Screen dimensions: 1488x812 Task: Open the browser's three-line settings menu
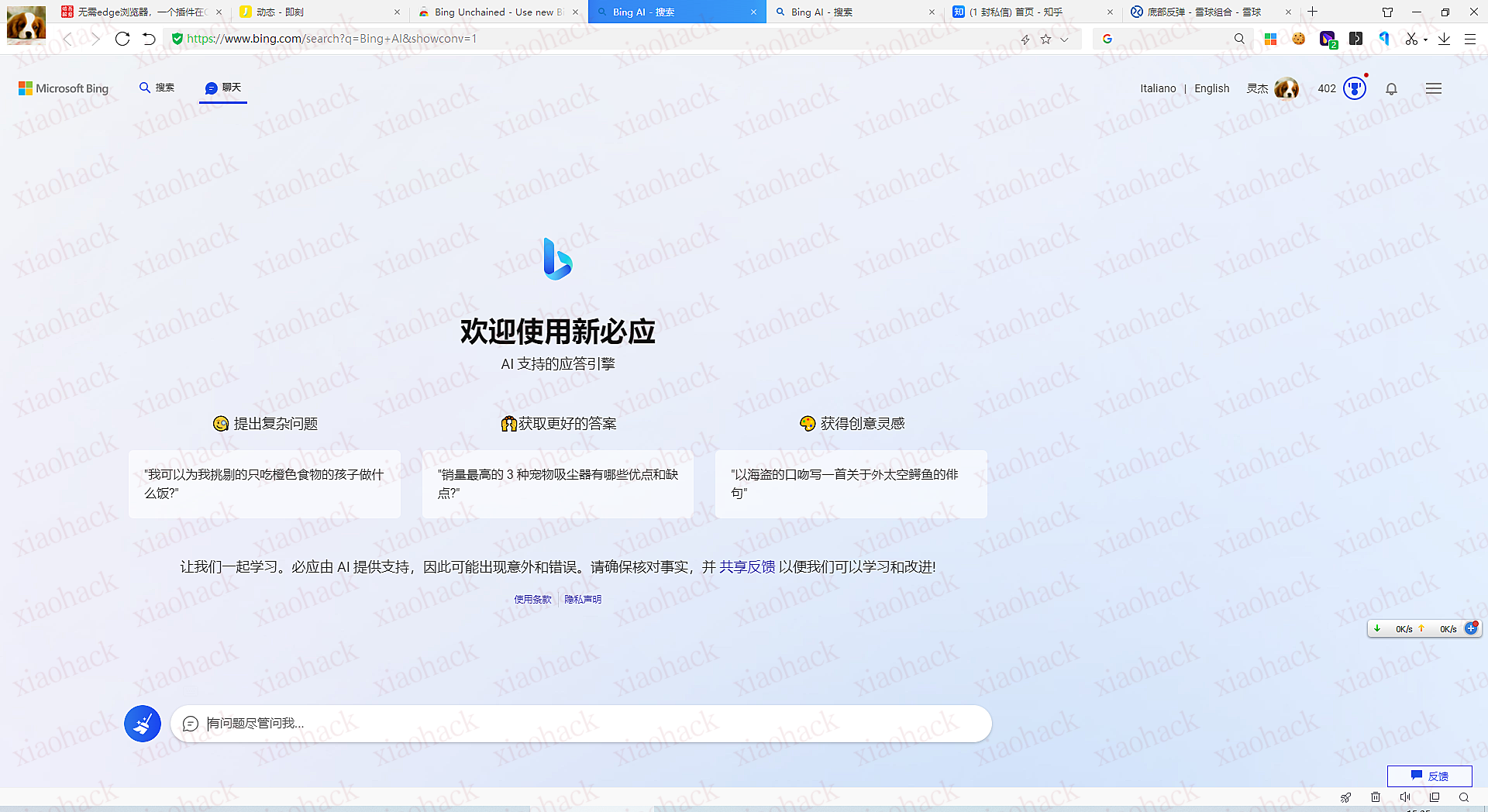[1471, 39]
